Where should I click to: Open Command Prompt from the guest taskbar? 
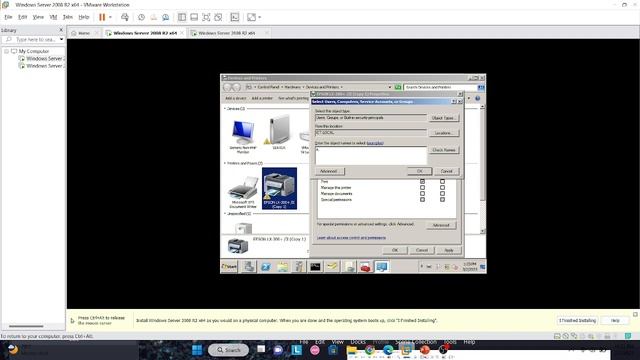tap(315, 267)
